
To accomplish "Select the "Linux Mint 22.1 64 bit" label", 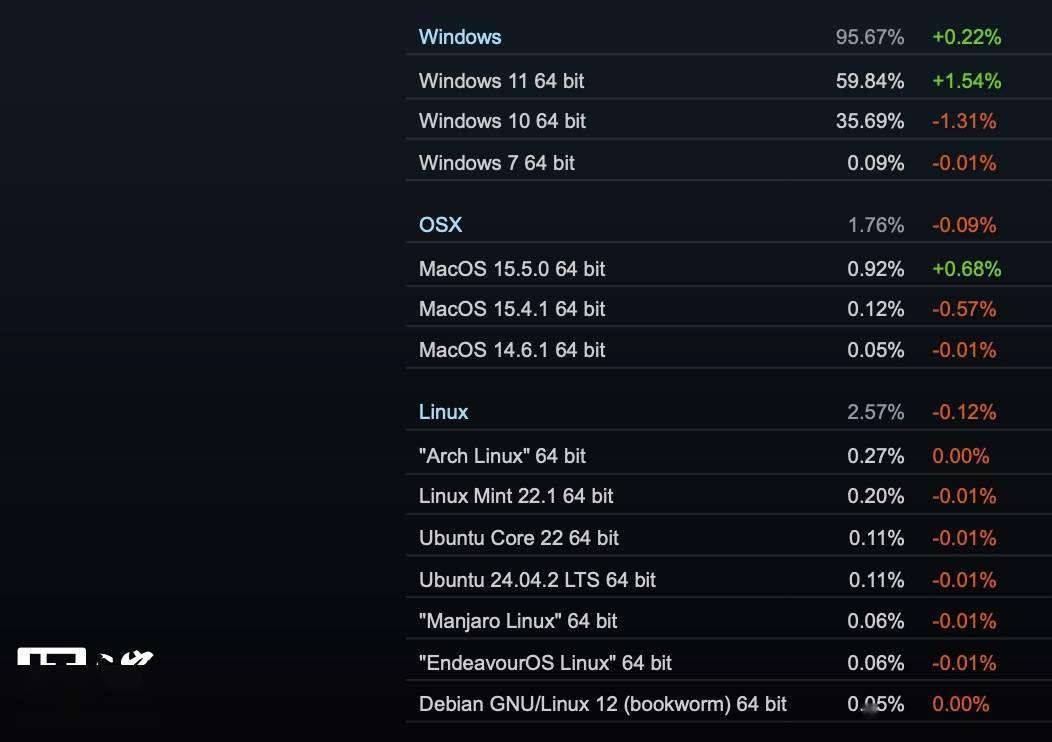I will coord(516,496).
